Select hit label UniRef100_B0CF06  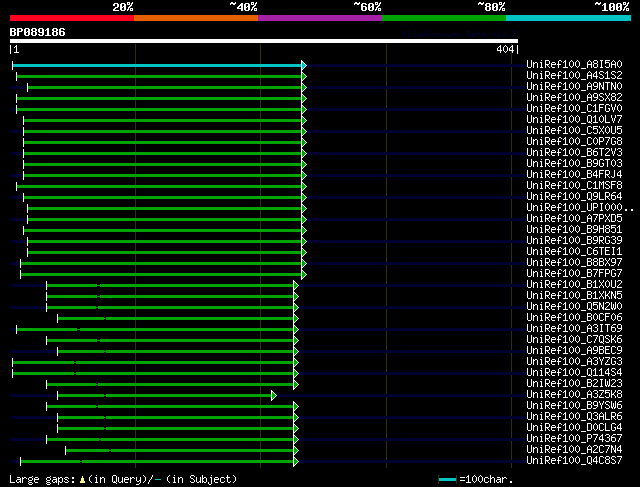click(x=574, y=318)
